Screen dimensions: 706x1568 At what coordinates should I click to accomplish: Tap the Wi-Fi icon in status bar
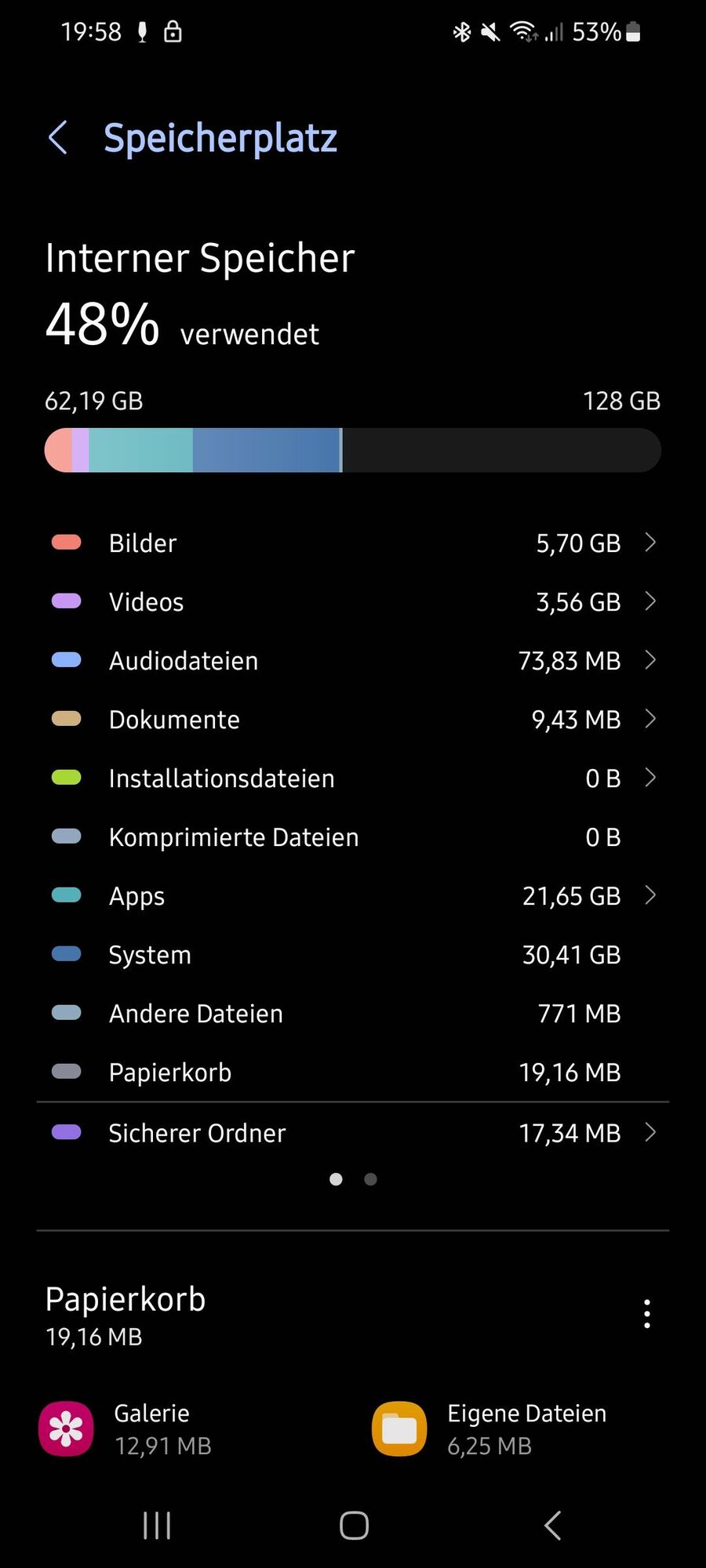pyautogui.click(x=523, y=31)
